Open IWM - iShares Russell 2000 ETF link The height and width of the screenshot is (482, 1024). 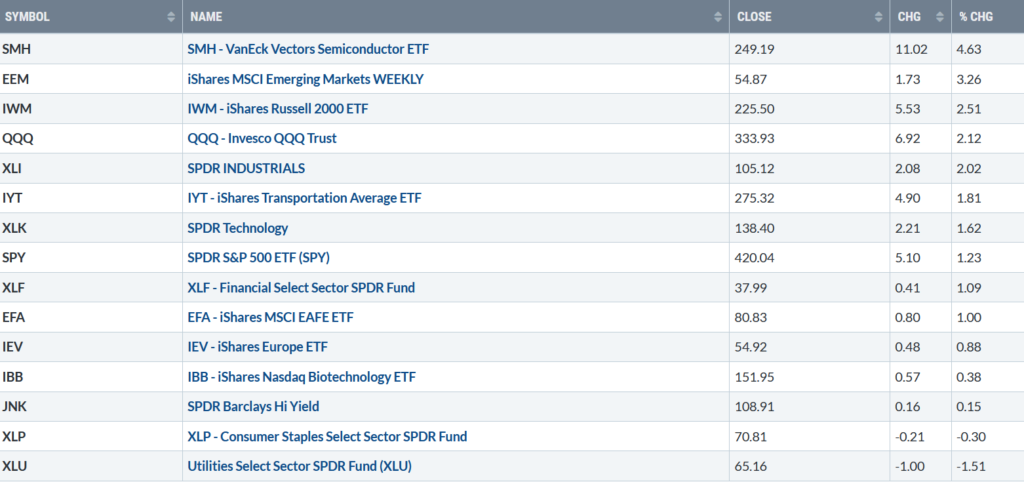278,109
